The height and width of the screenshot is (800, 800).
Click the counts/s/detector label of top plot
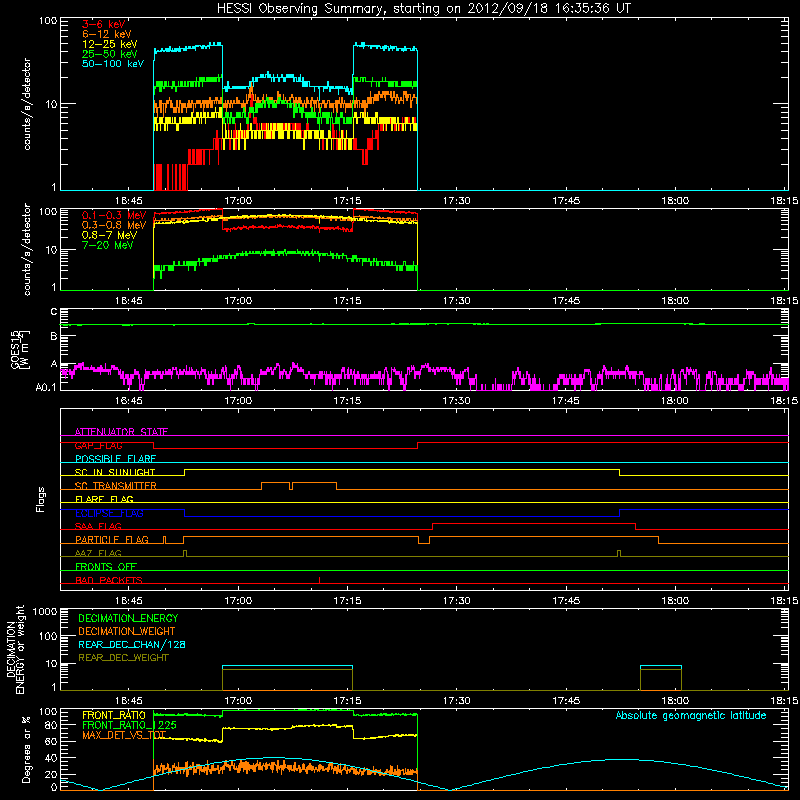coord(27,104)
